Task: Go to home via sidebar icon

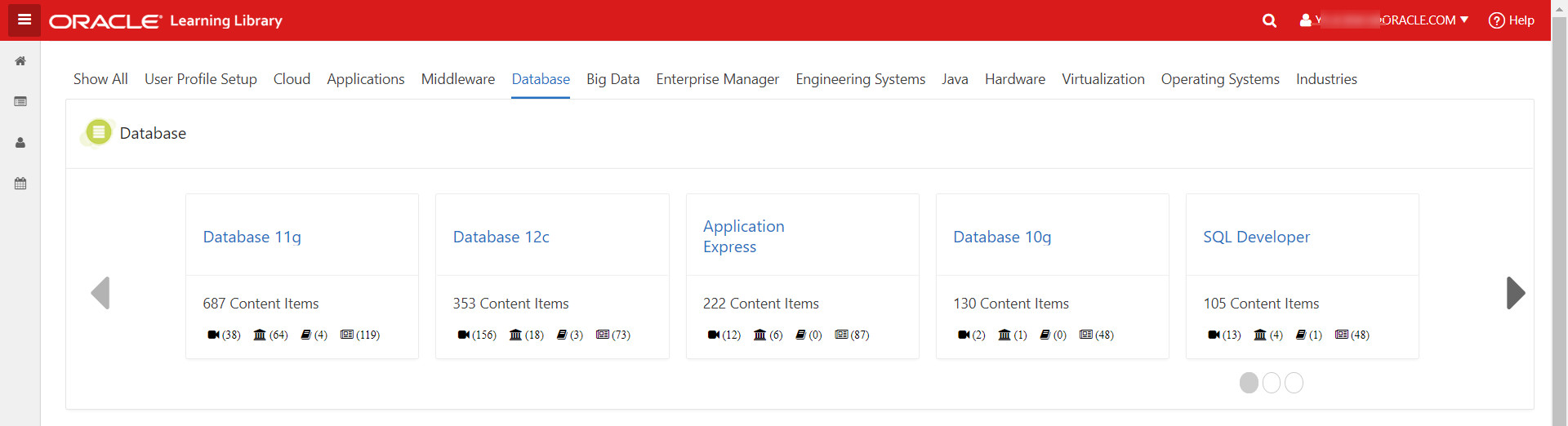Action: pyautogui.click(x=20, y=61)
